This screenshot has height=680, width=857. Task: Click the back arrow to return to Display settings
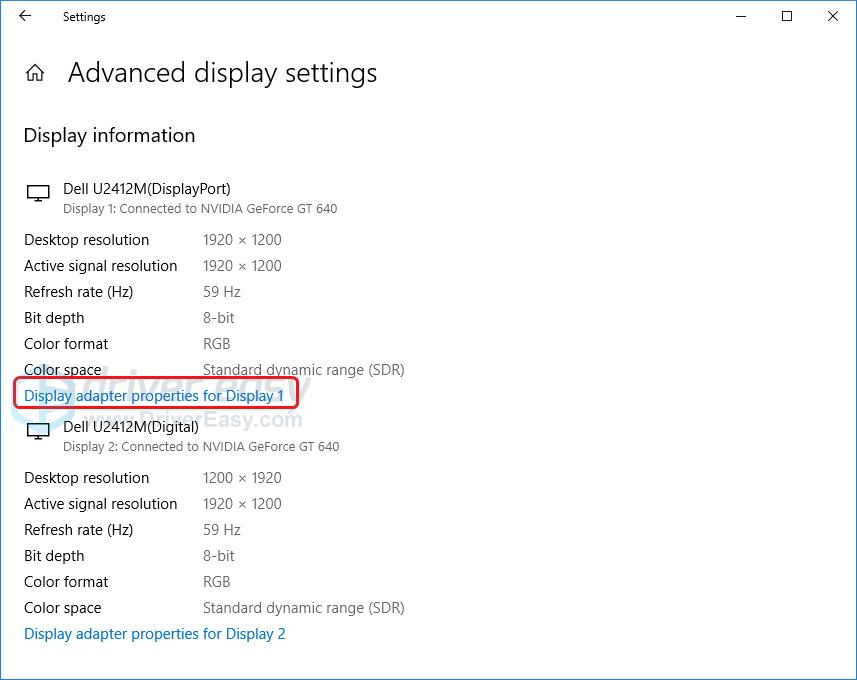(x=24, y=16)
